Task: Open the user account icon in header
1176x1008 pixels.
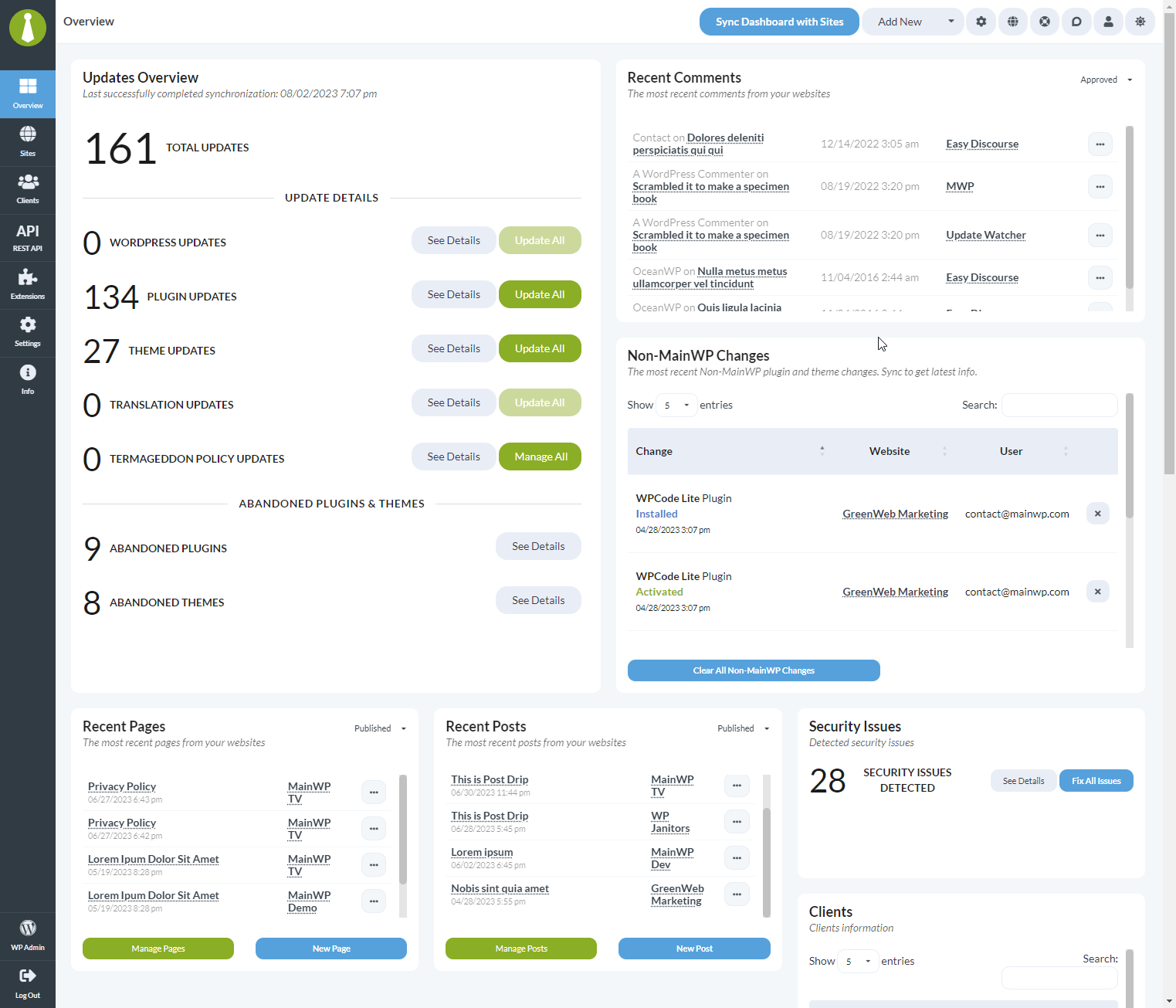Action: 1108,22
